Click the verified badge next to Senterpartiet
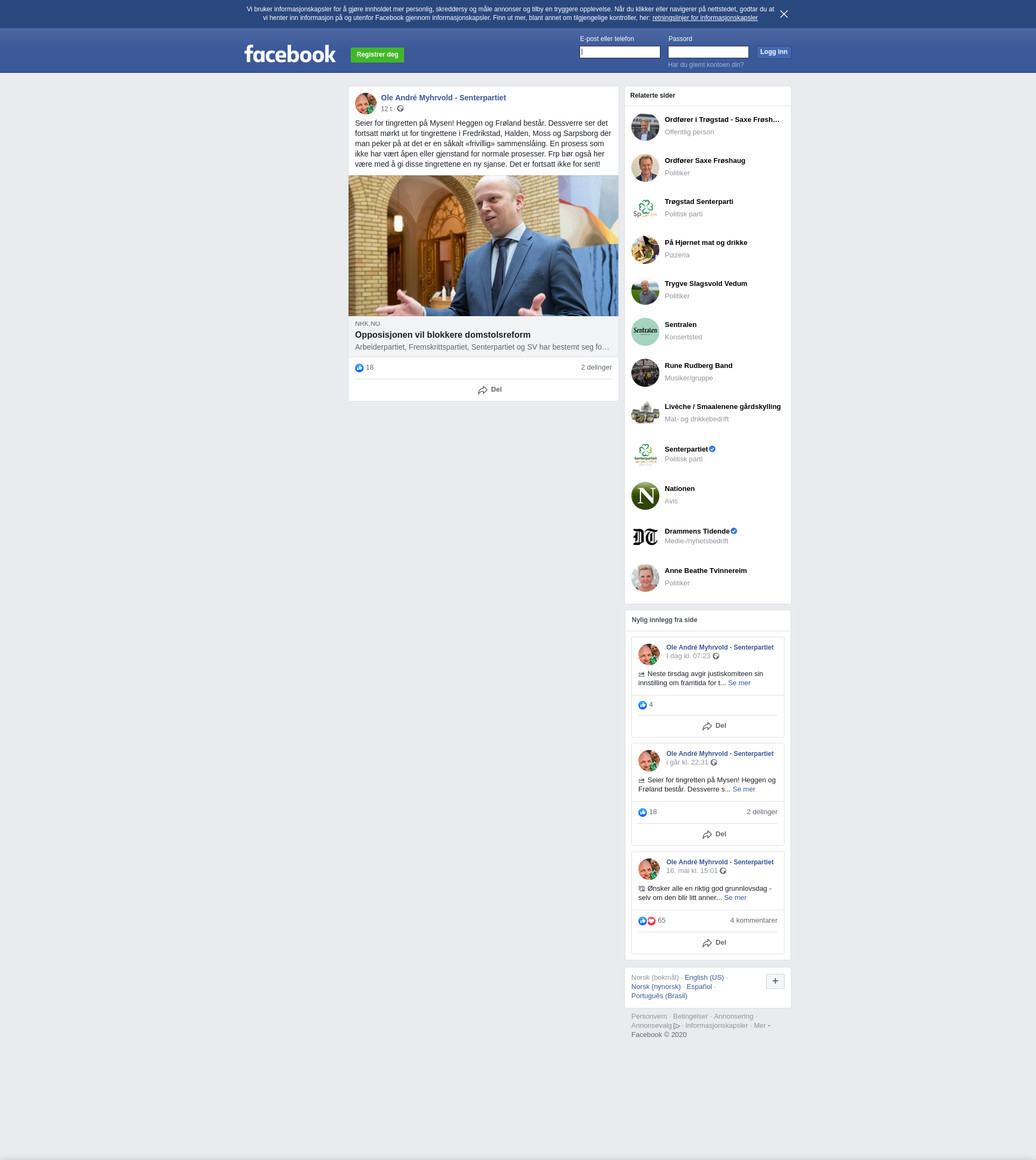The image size is (1036, 1160). coord(712,449)
